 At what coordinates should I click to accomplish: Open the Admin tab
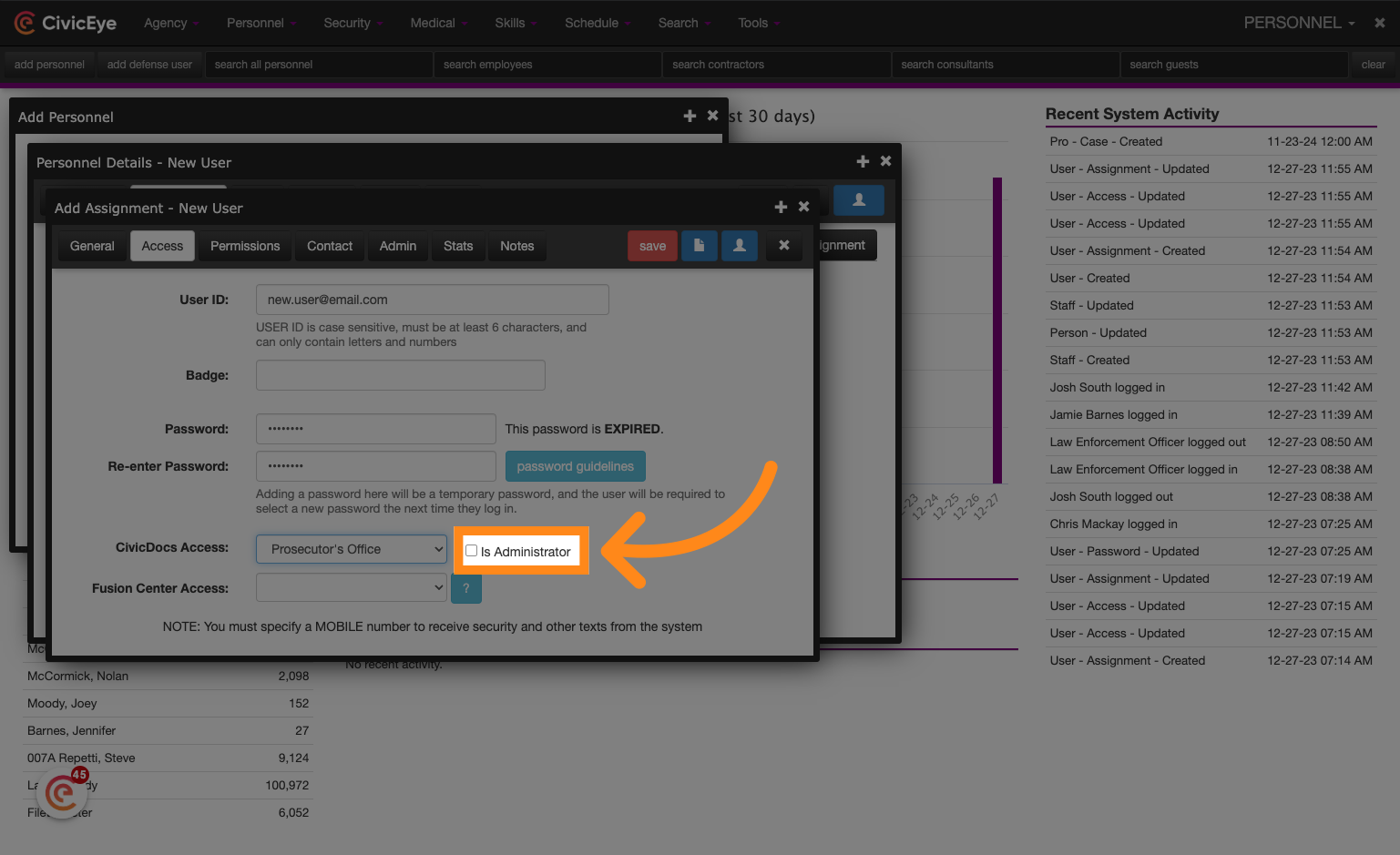(398, 246)
